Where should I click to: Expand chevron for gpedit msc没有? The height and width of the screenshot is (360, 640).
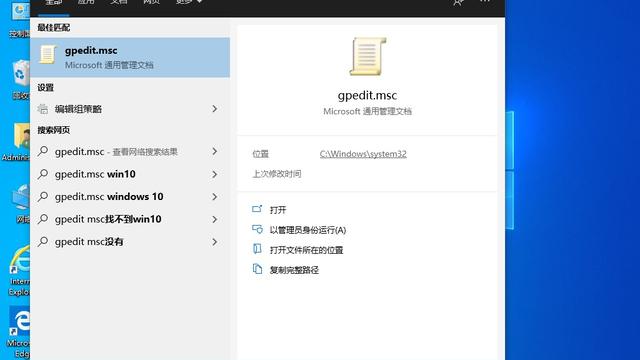[215, 242]
